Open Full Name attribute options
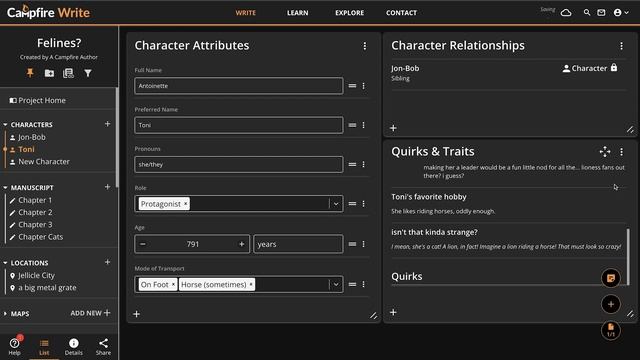This screenshot has width=640, height=360. (363, 86)
